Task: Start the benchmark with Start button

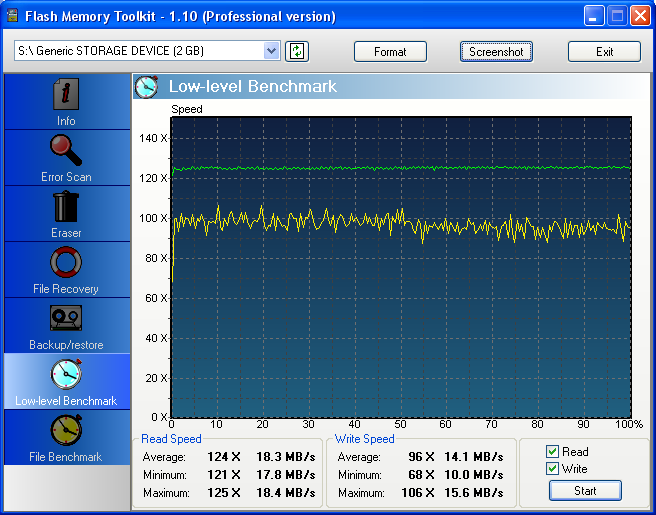Action: 585,491
